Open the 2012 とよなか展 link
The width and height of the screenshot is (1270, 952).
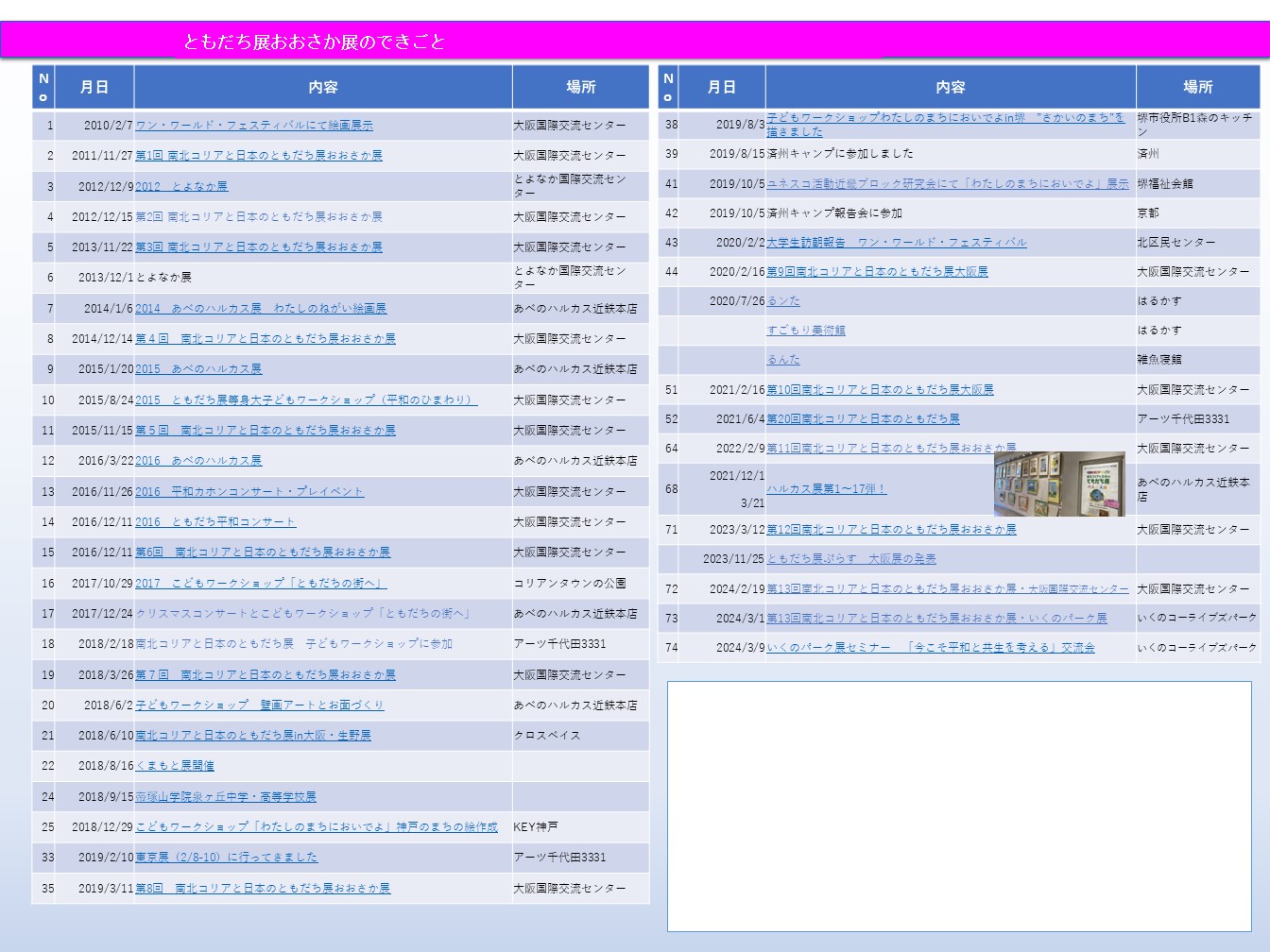[181, 187]
